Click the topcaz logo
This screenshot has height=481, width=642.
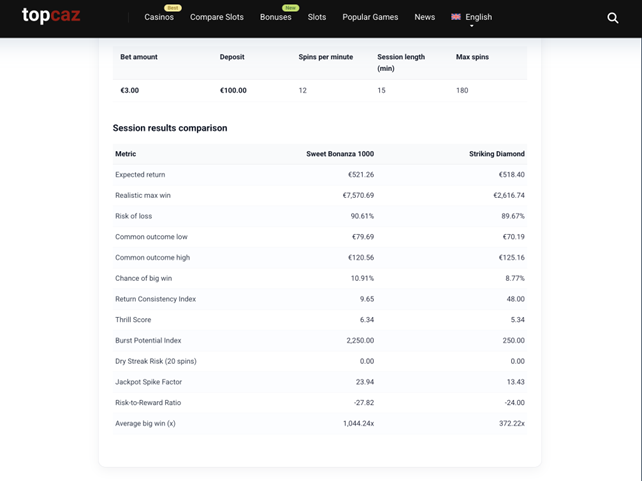(x=51, y=16)
